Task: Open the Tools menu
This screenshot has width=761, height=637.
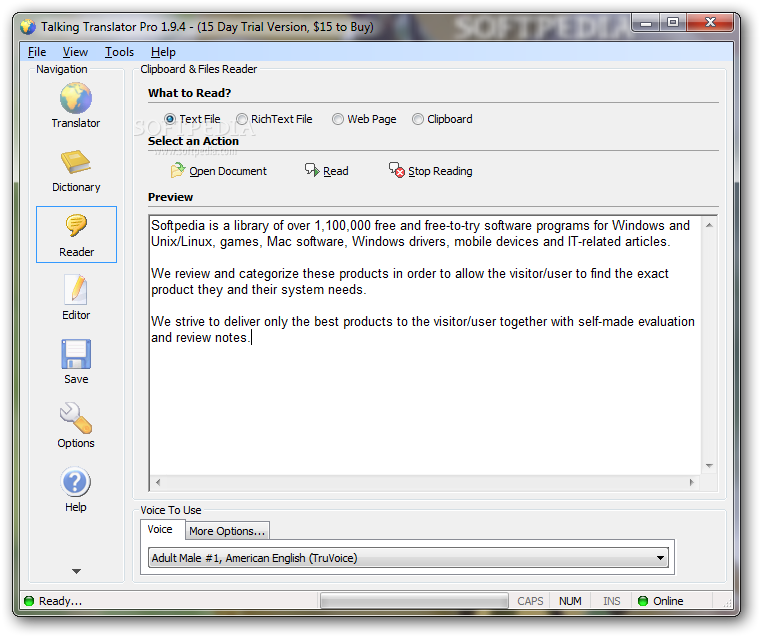Action: [x=119, y=52]
